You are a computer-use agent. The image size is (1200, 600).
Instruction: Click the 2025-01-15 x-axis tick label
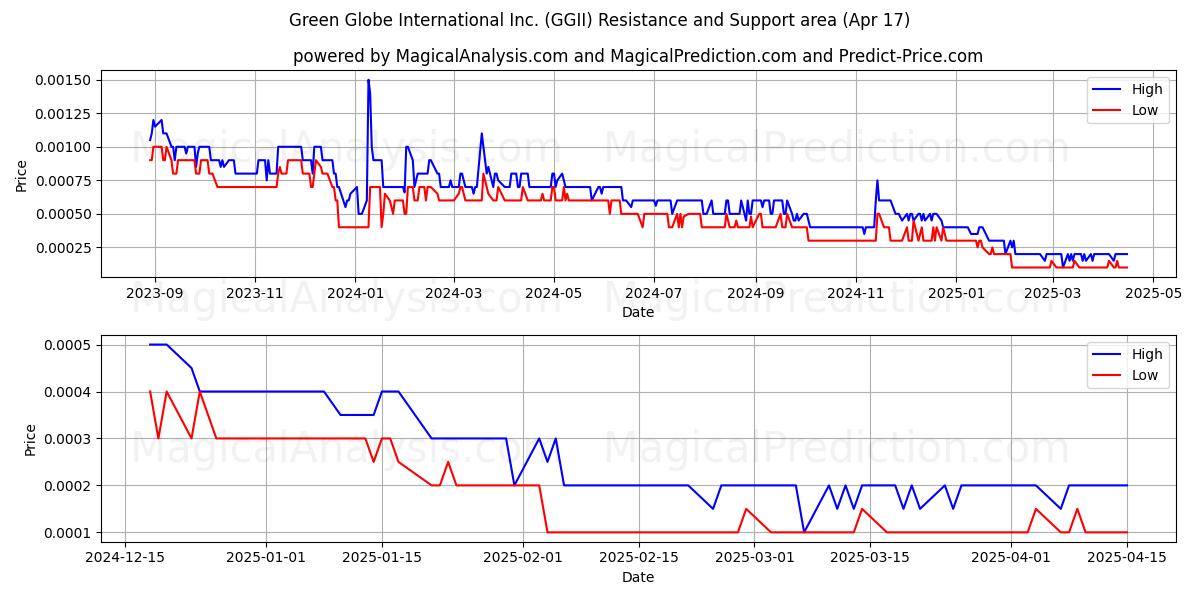(x=381, y=559)
